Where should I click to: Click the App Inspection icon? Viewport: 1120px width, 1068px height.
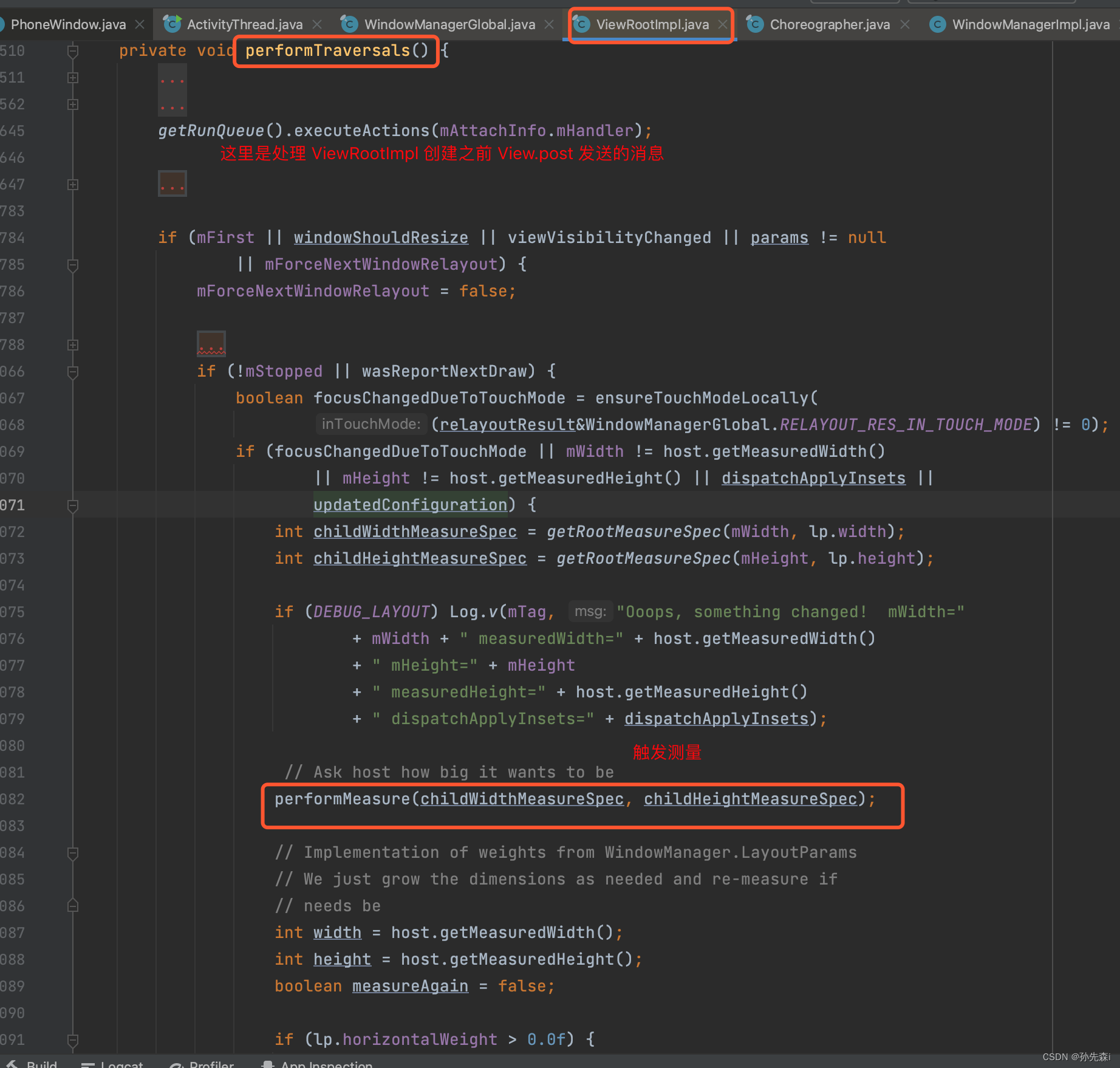point(267,1064)
